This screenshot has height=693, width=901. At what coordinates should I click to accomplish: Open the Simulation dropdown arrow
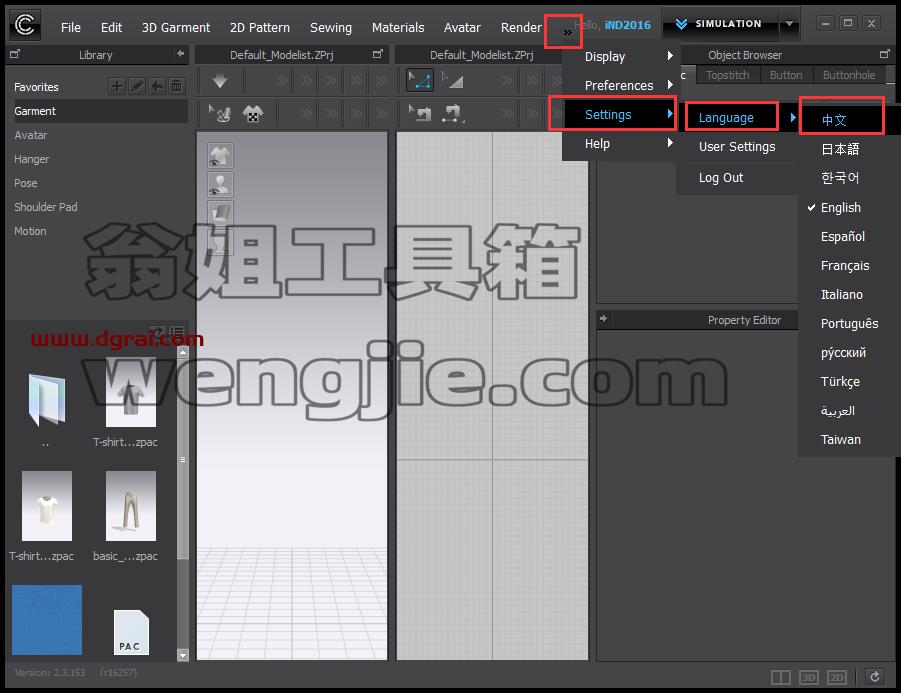point(790,24)
